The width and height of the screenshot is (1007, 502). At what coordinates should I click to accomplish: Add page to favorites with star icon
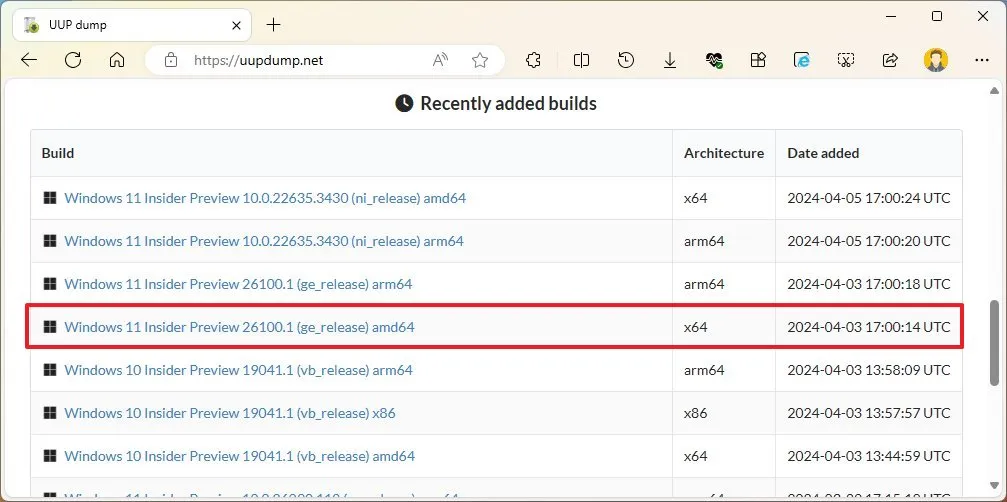pos(480,60)
